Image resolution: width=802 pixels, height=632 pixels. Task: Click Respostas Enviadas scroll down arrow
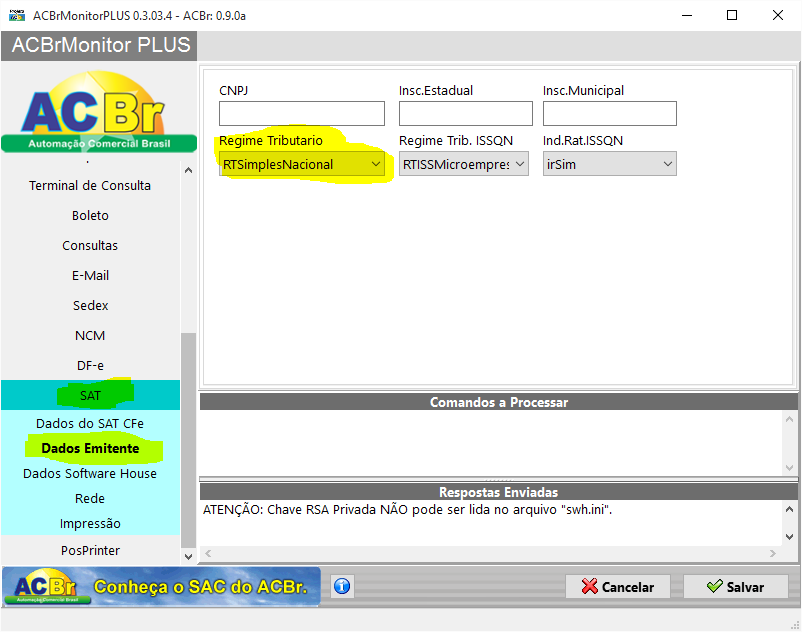point(789,537)
